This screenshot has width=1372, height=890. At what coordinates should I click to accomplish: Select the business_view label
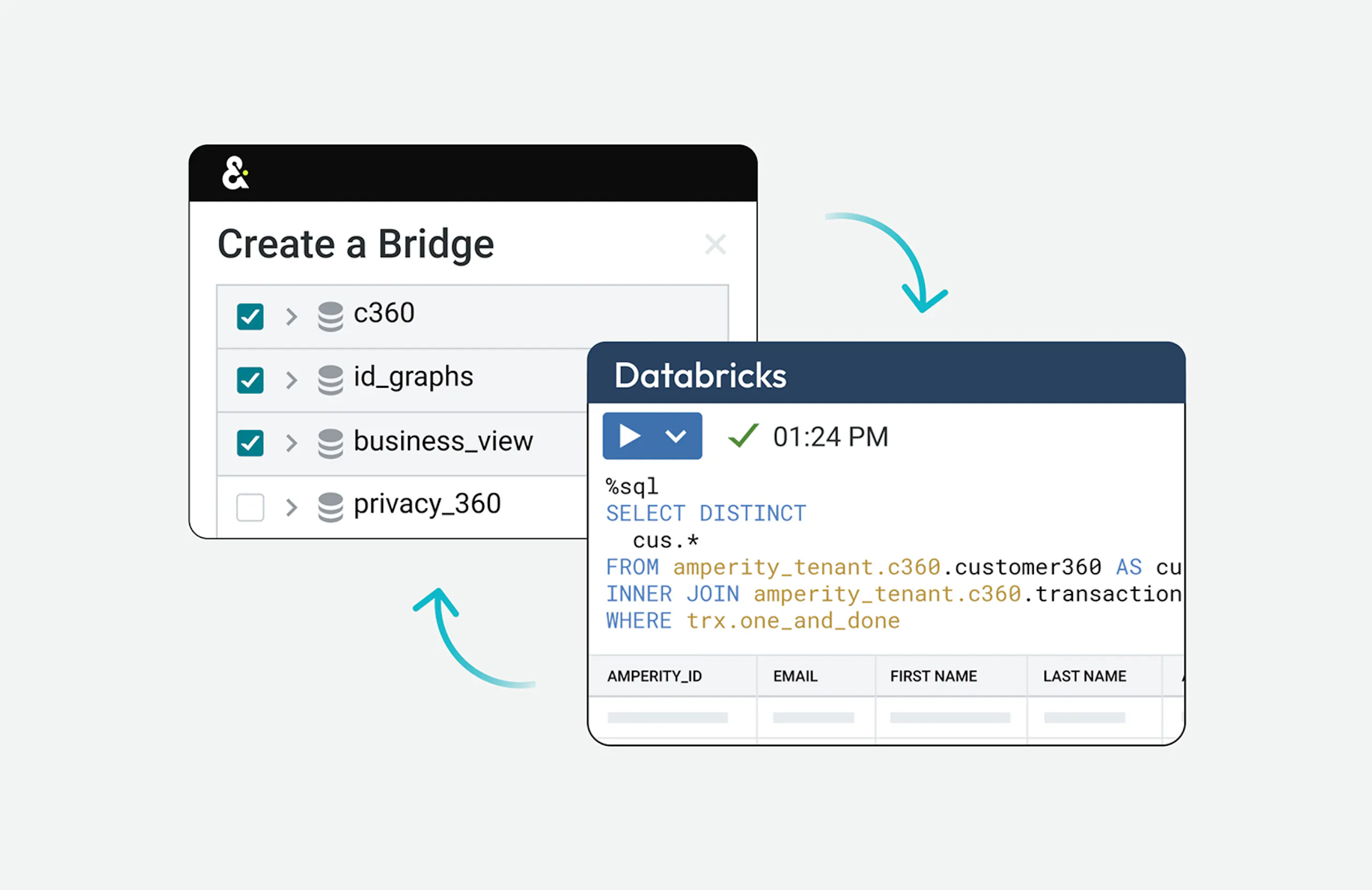(443, 441)
